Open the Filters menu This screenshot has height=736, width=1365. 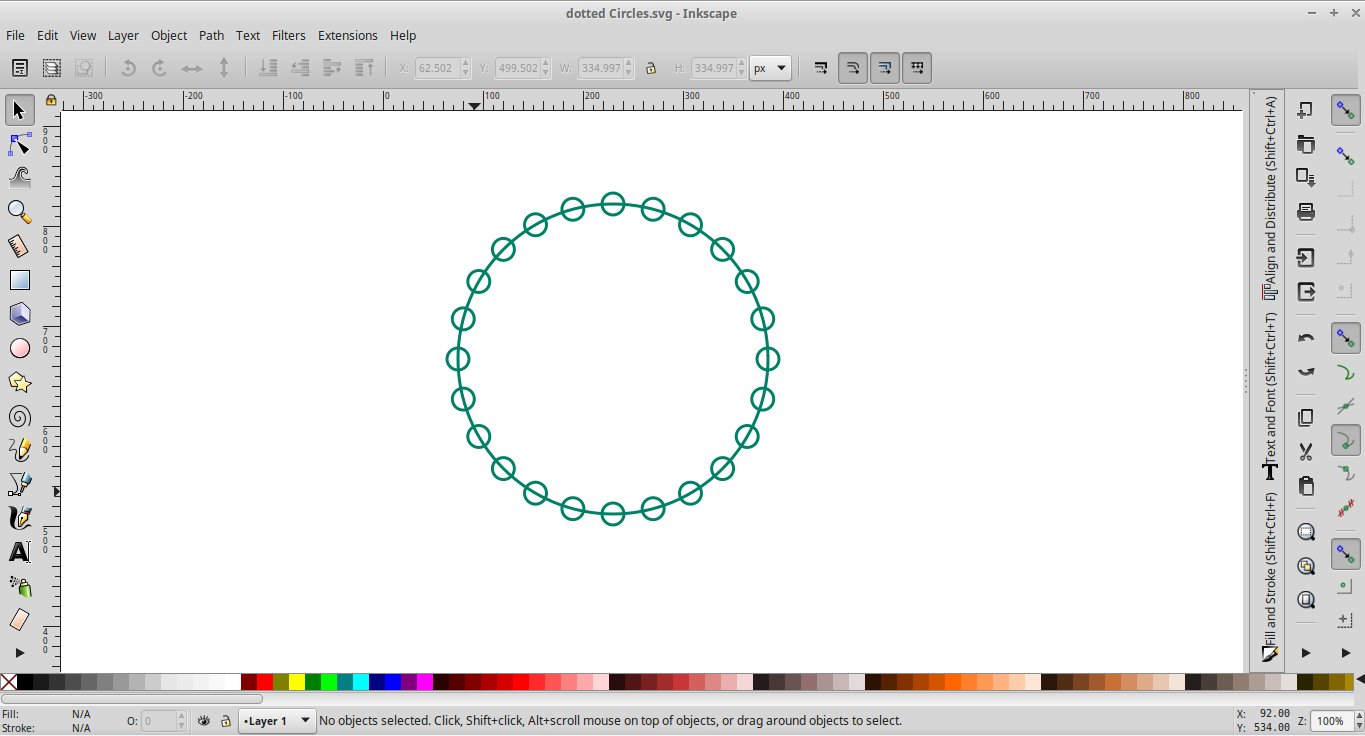(288, 35)
